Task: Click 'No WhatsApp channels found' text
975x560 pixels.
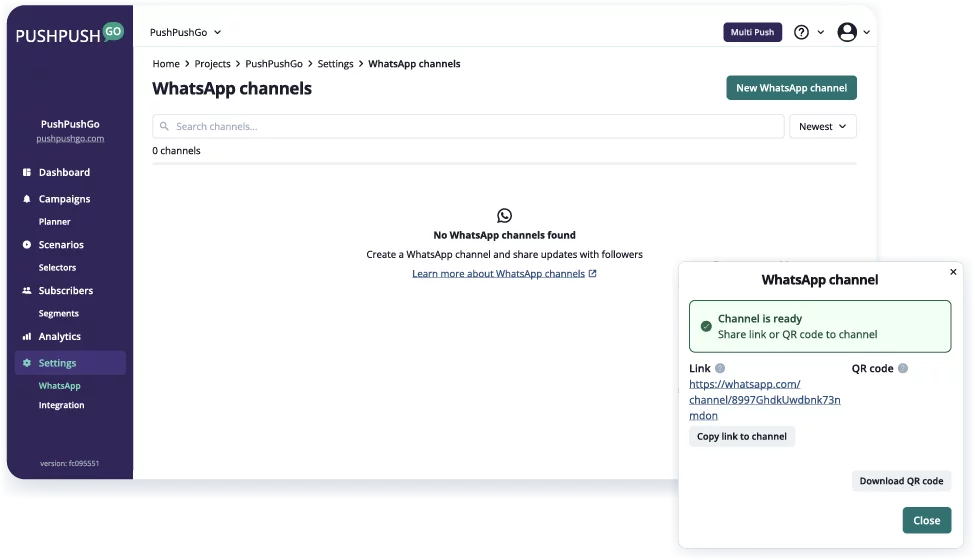Action: (504, 235)
